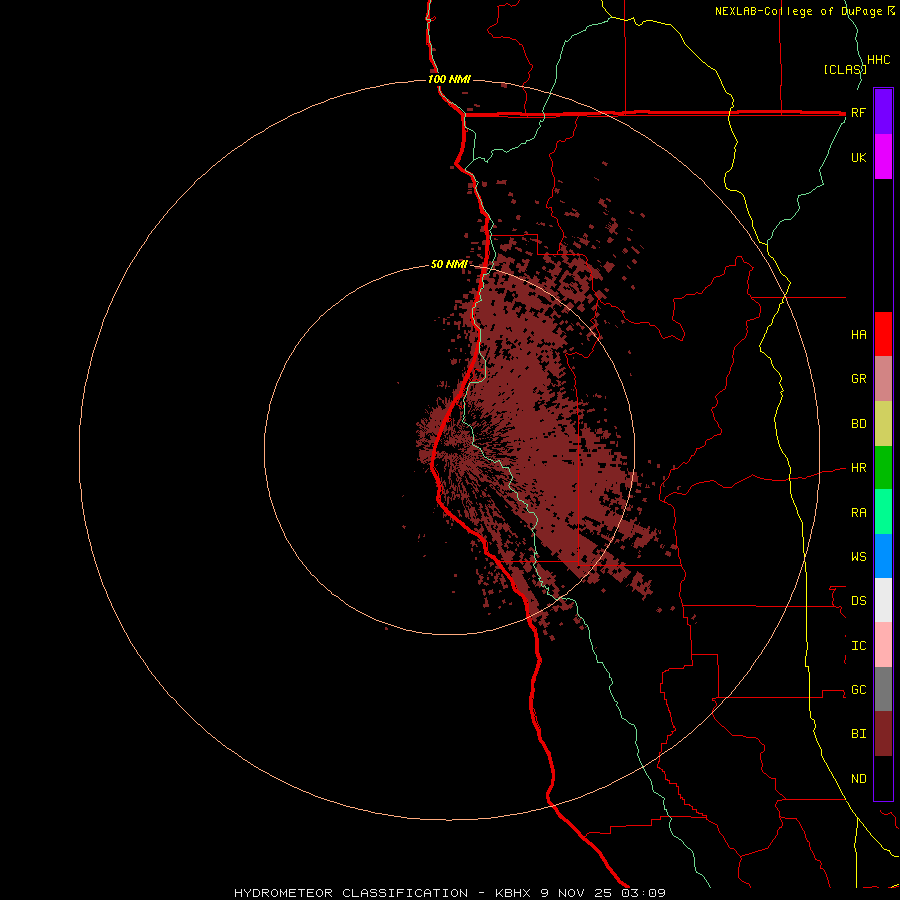Pick the dark green HR swatch
This screenshot has width=900, height=900.
(x=883, y=468)
